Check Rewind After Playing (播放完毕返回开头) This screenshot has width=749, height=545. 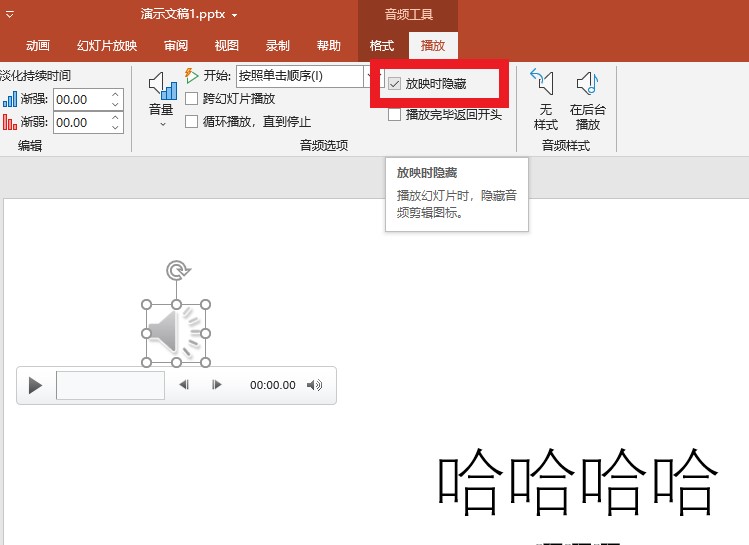394,115
